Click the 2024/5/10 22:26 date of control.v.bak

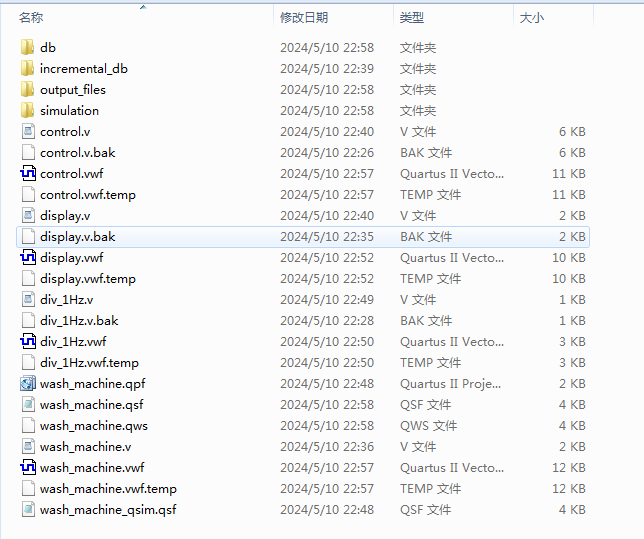coord(327,153)
